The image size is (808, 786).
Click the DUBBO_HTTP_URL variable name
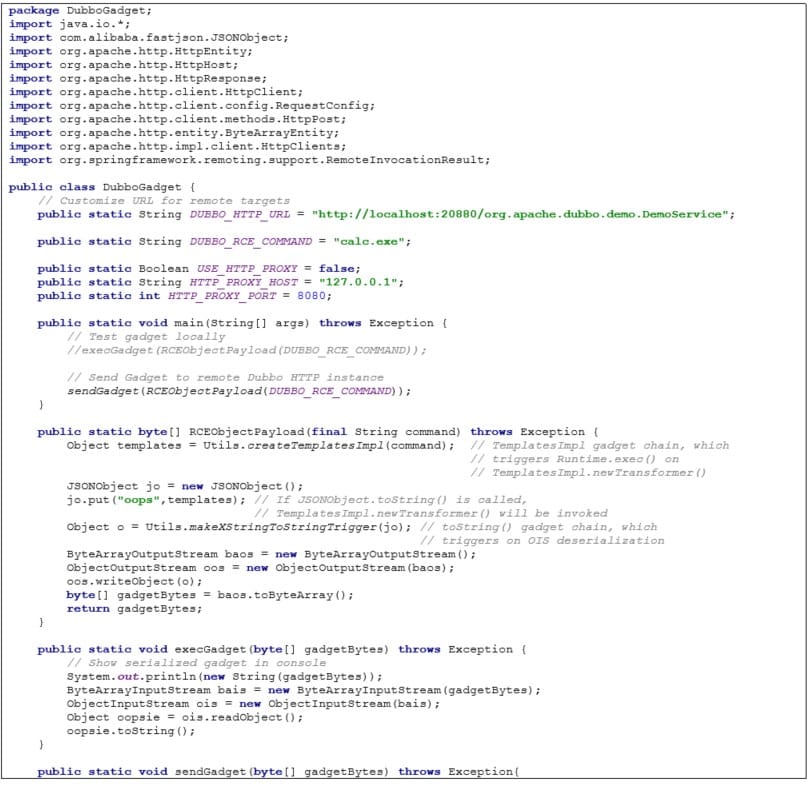click(240, 214)
